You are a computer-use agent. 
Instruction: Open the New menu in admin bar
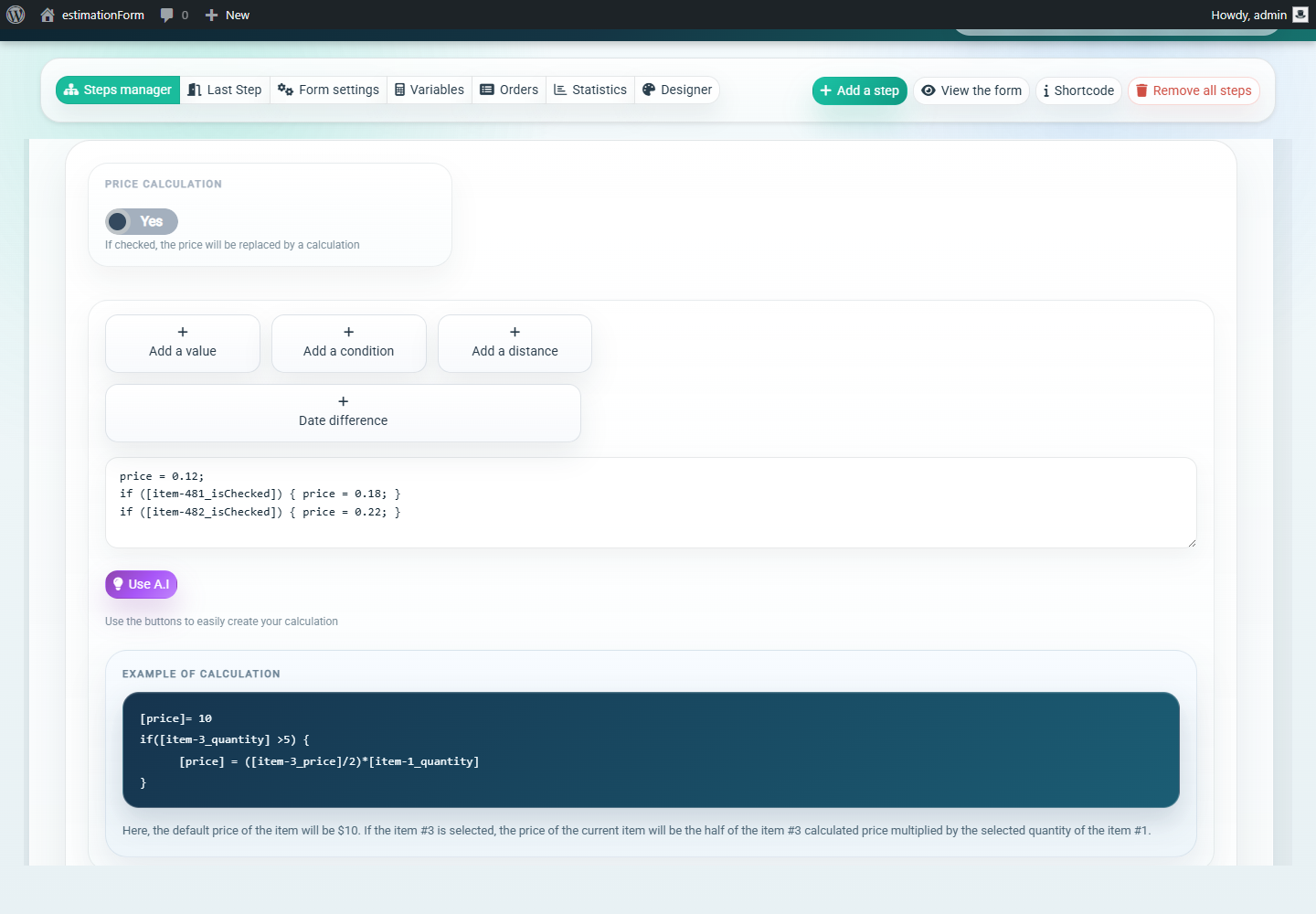[228, 15]
